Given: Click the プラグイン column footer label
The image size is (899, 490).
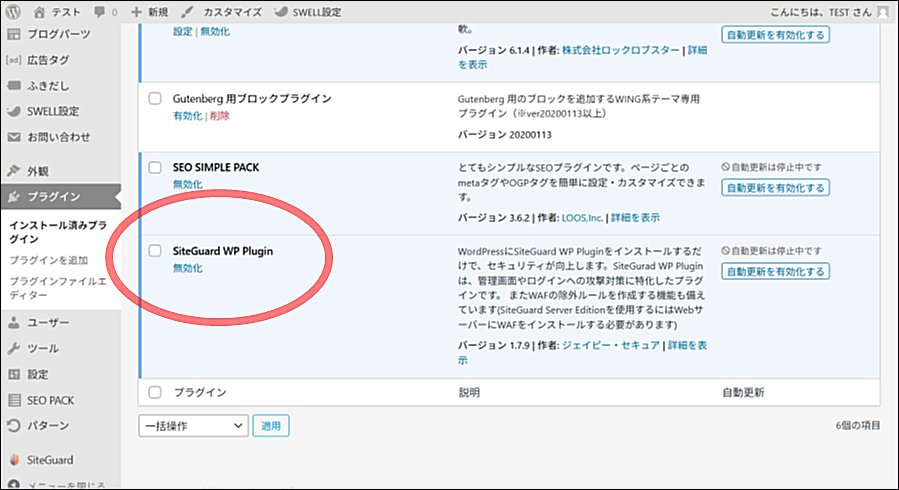Looking at the screenshot, I should coord(200,393).
